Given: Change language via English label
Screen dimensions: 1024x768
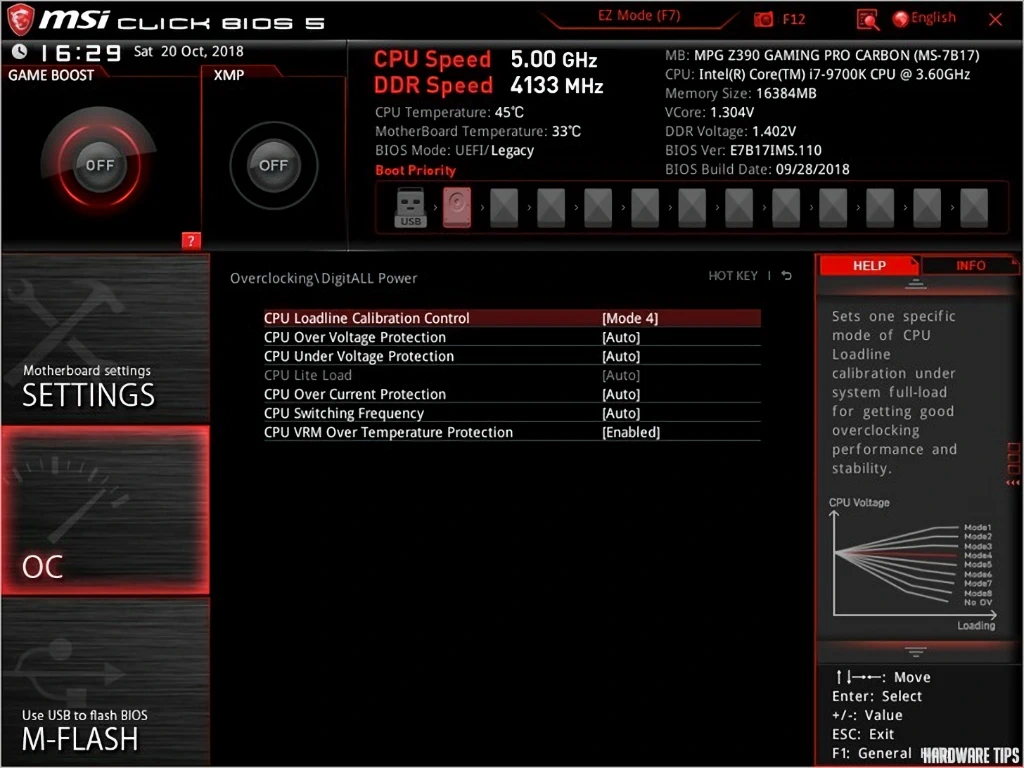Looking at the screenshot, I should (933, 18).
